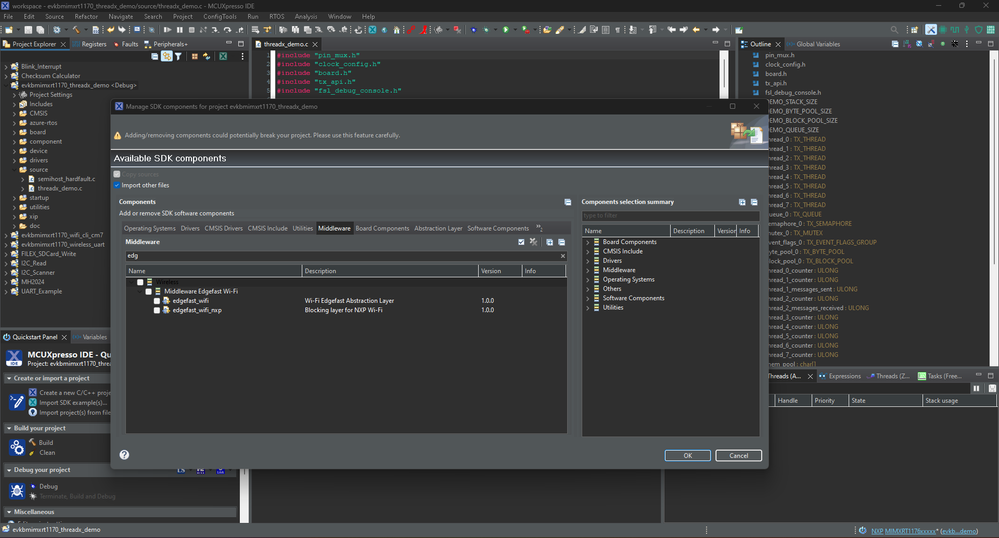Viewport: 999px width, 538px height.
Task: Clear the Middleware filter text with the X
Action: click(x=563, y=256)
